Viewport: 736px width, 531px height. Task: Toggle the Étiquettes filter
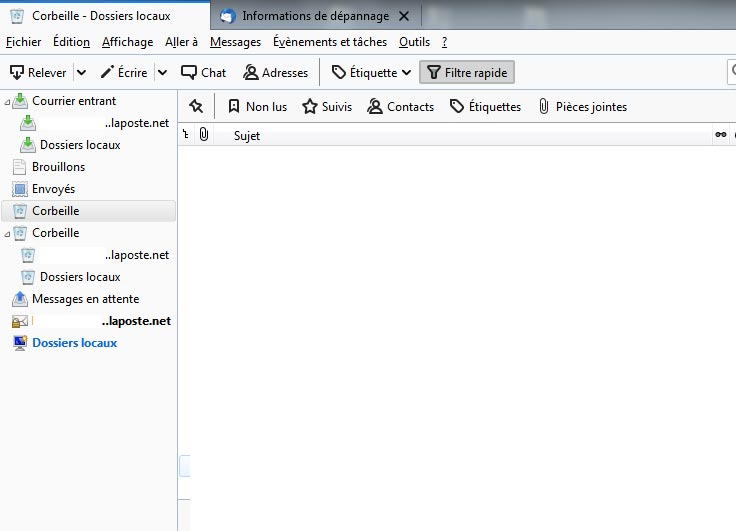coord(485,107)
